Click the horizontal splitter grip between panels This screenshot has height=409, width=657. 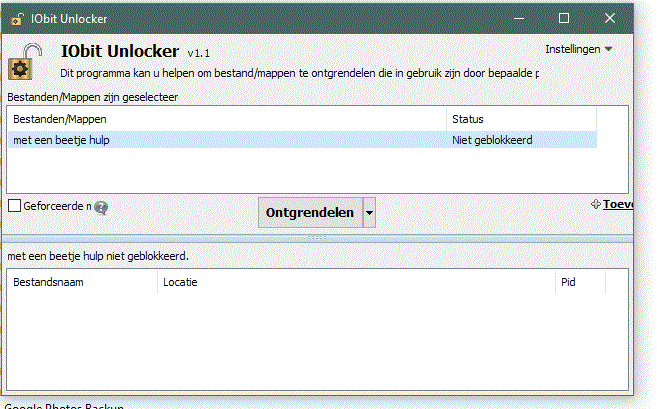coord(317,237)
